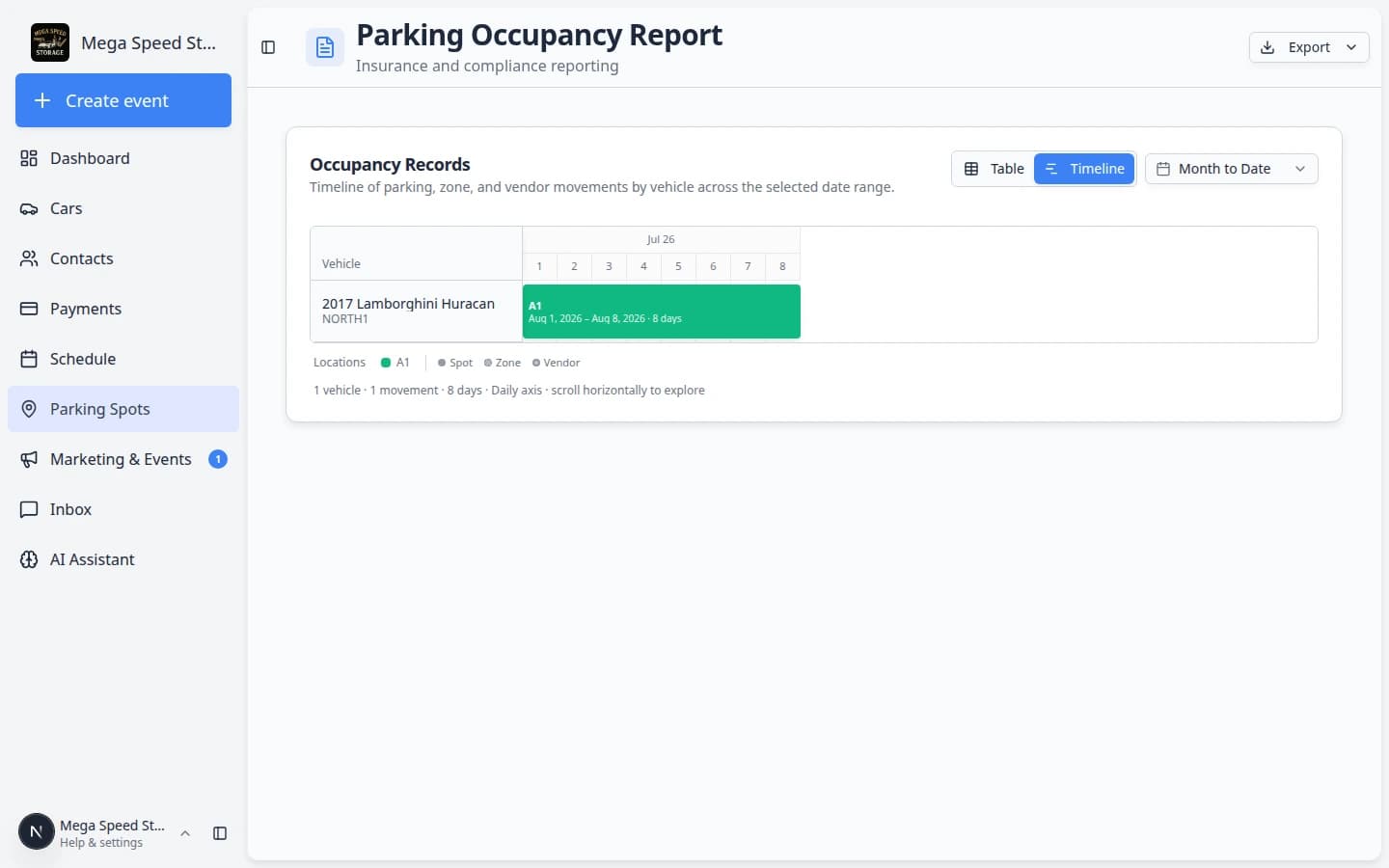Click the green A1 occupancy bar
The height and width of the screenshot is (868, 1389).
pos(662,312)
